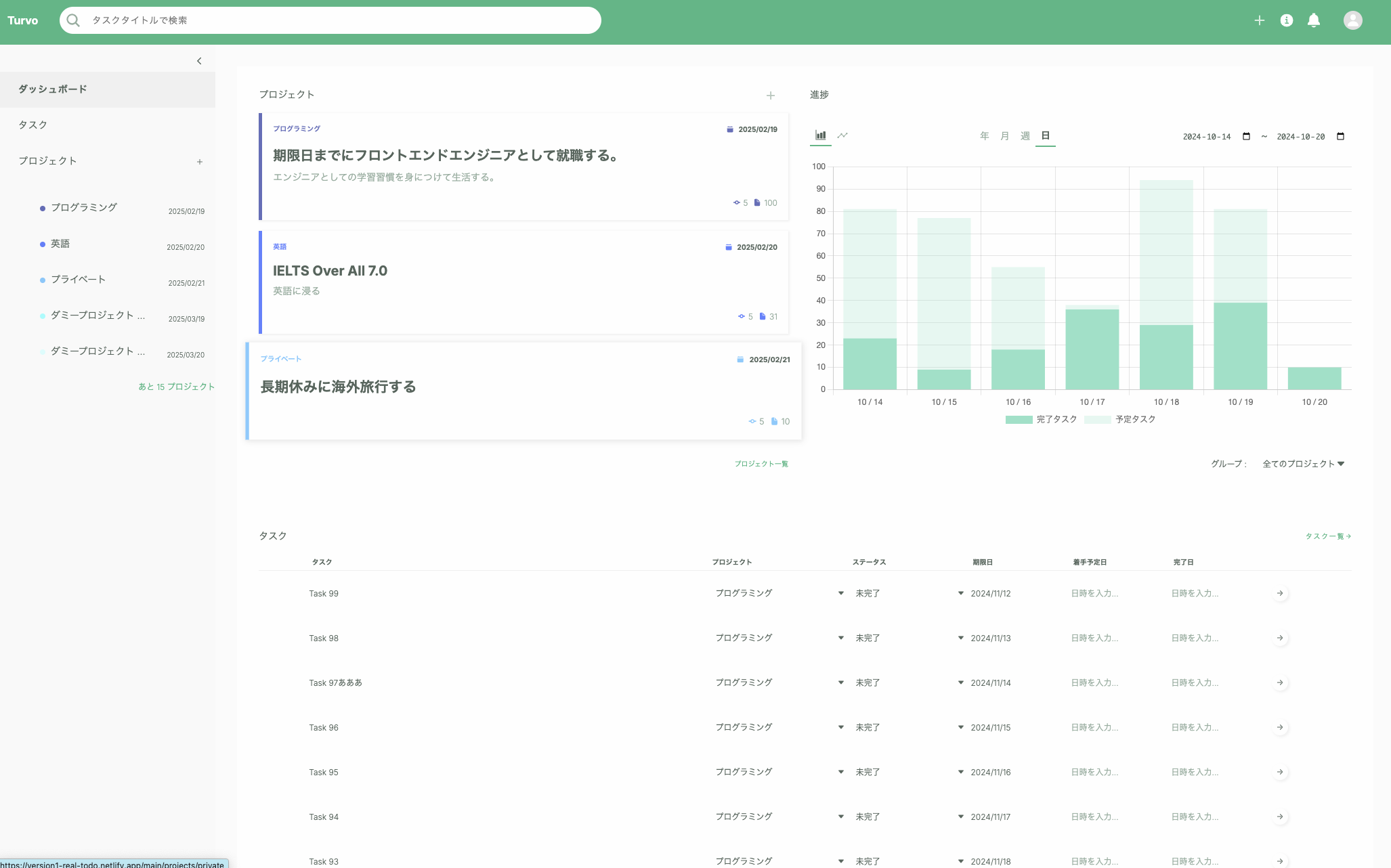Set 完了日 for Task 98
This screenshot has height=868, width=1391.
pyautogui.click(x=1195, y=638)
